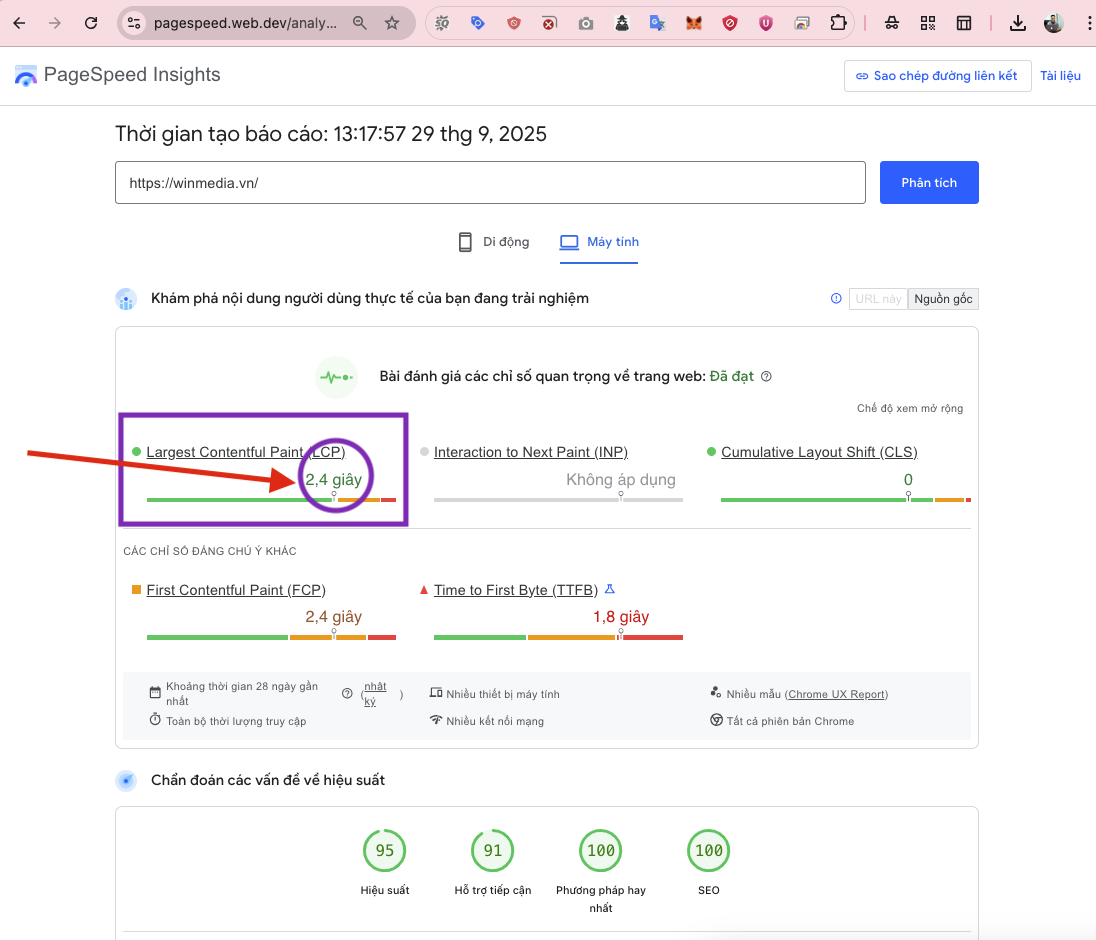Bookmark this page with the star icon
Image resolution: width=1096 pixels, height=940 pixels.
point(392,23)
